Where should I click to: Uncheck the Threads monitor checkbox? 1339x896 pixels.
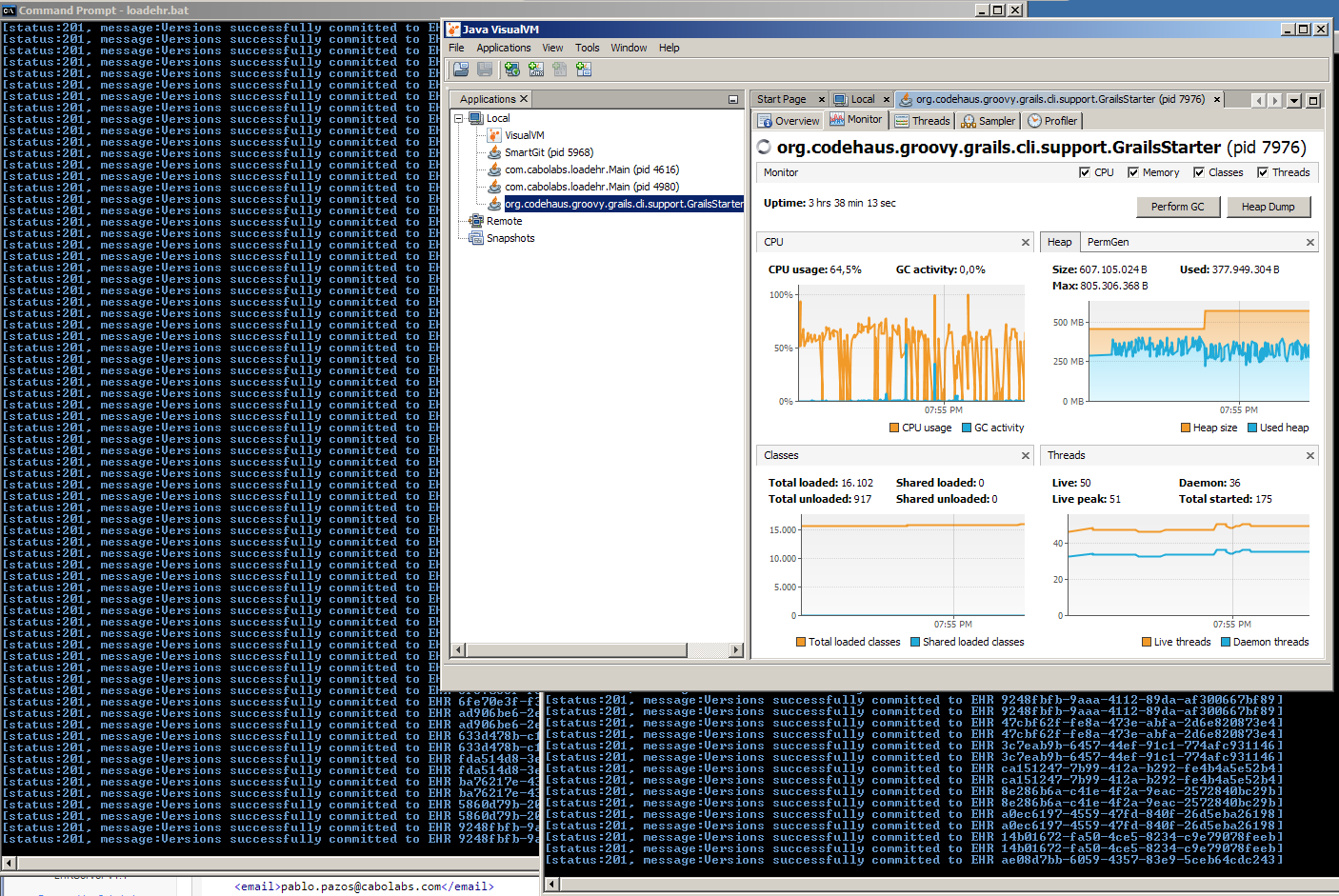[1263, 172]
